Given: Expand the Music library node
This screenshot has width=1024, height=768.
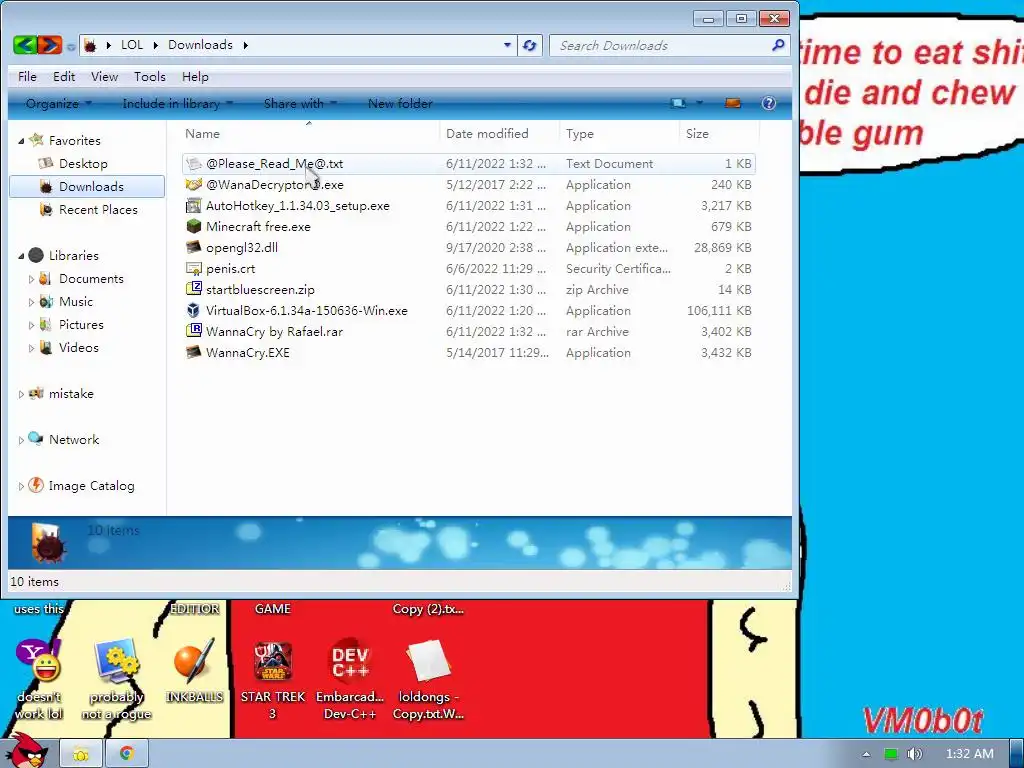Looking at the screenshot, I should coord(31,302).
